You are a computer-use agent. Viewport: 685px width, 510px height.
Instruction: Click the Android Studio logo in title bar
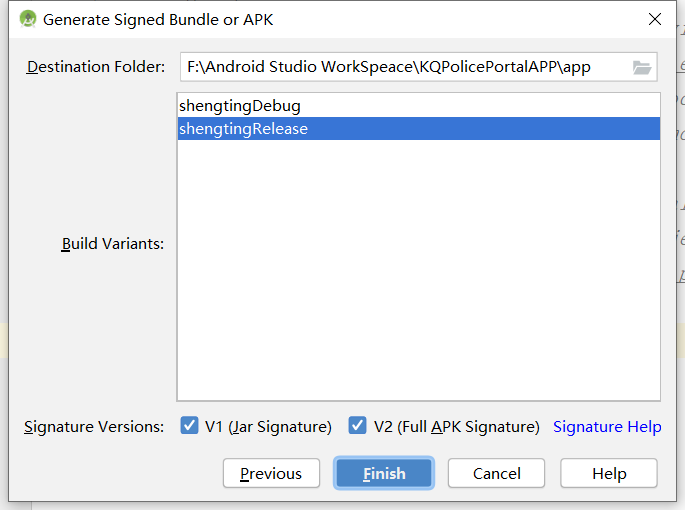[x=28, y=19]
